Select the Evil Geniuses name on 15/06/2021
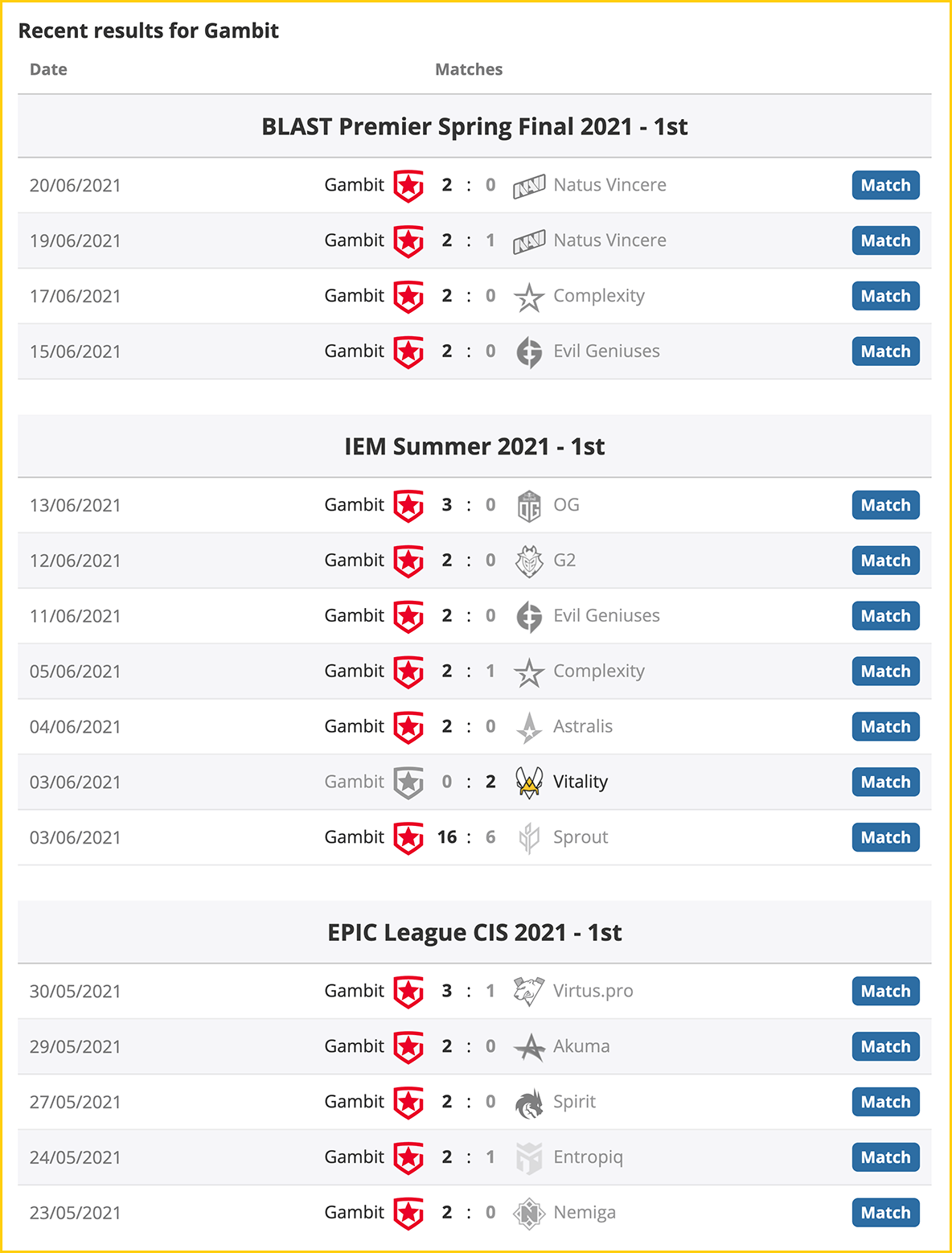 [606, 351]
